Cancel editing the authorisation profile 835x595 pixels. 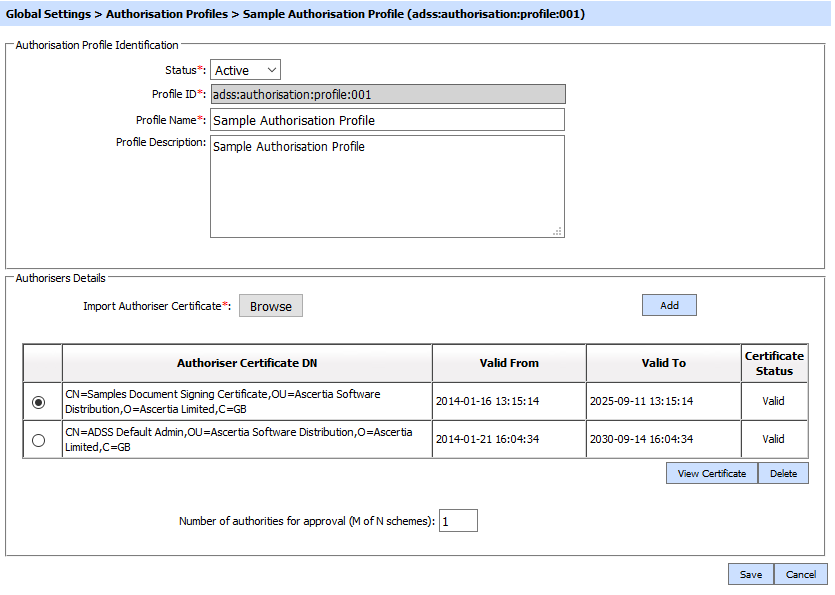click(801, 574)
